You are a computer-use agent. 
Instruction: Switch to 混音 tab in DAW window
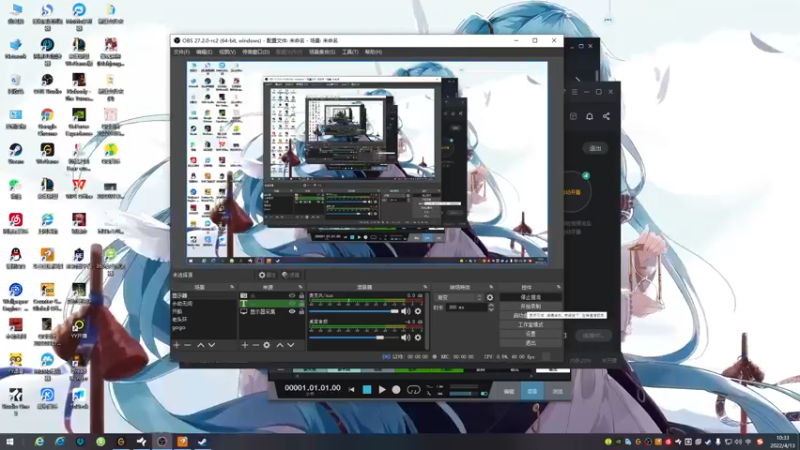pyautogui.click(x=532, y=391)
